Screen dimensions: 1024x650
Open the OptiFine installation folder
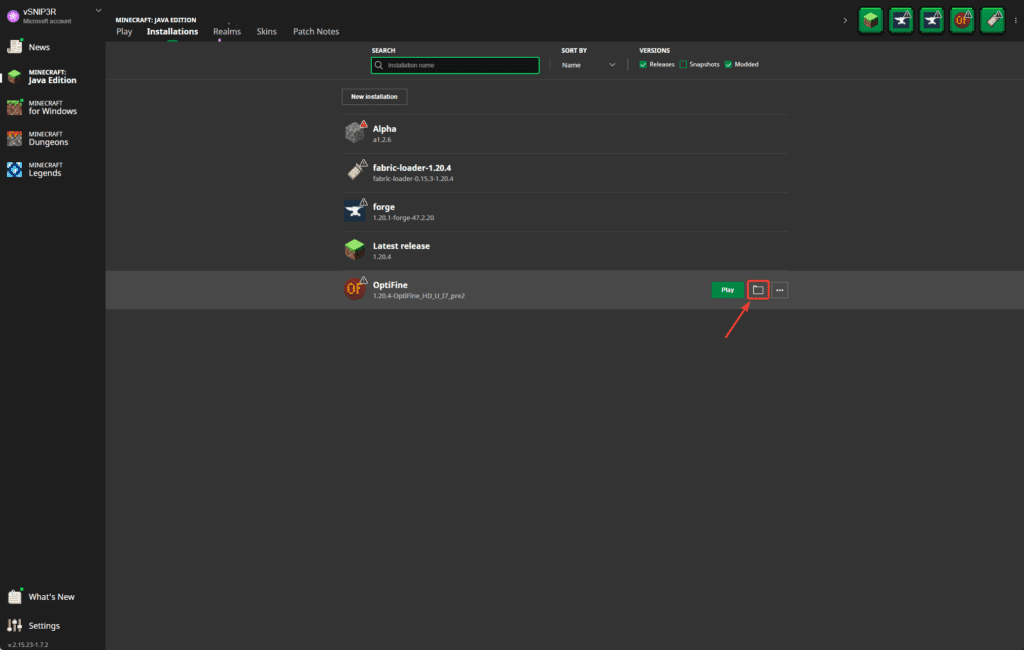[758, 290]
